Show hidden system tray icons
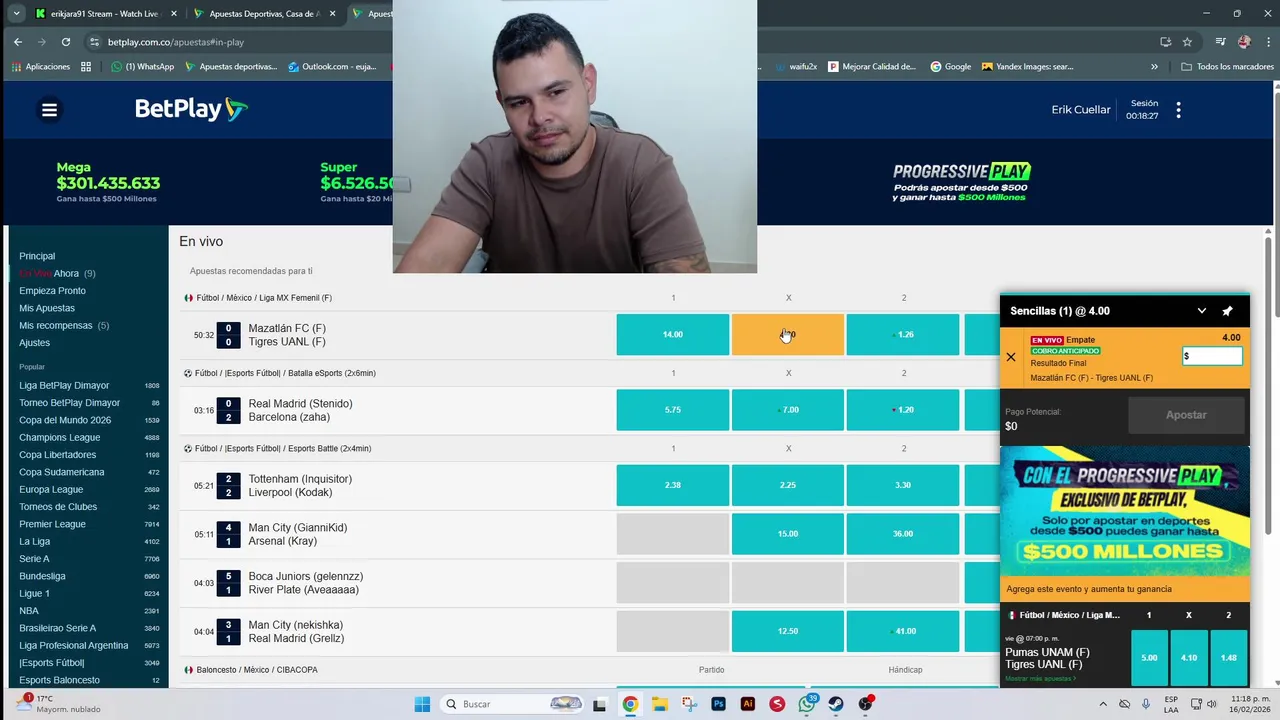 click(1103, 704)
